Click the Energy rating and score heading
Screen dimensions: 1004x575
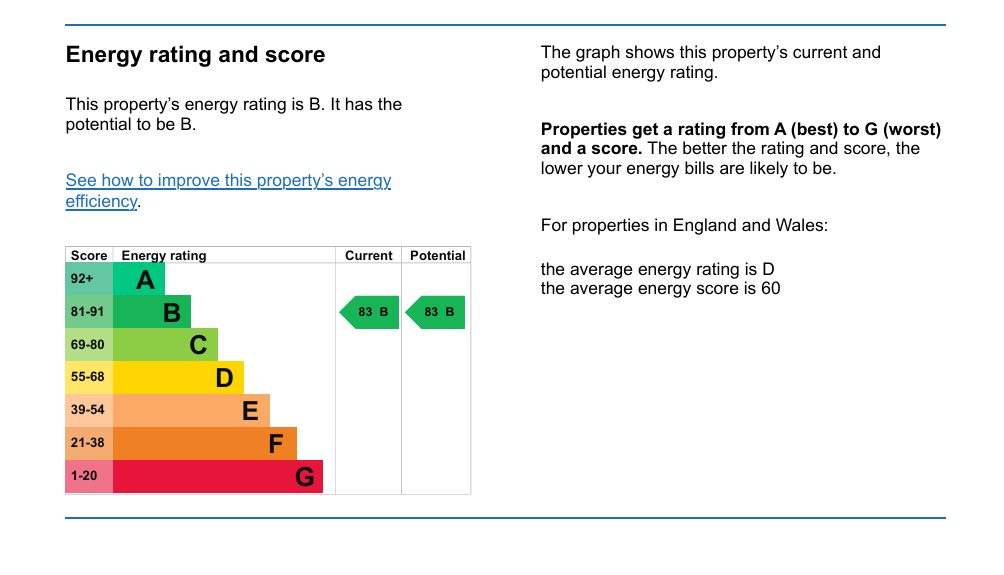pos(195,55)
